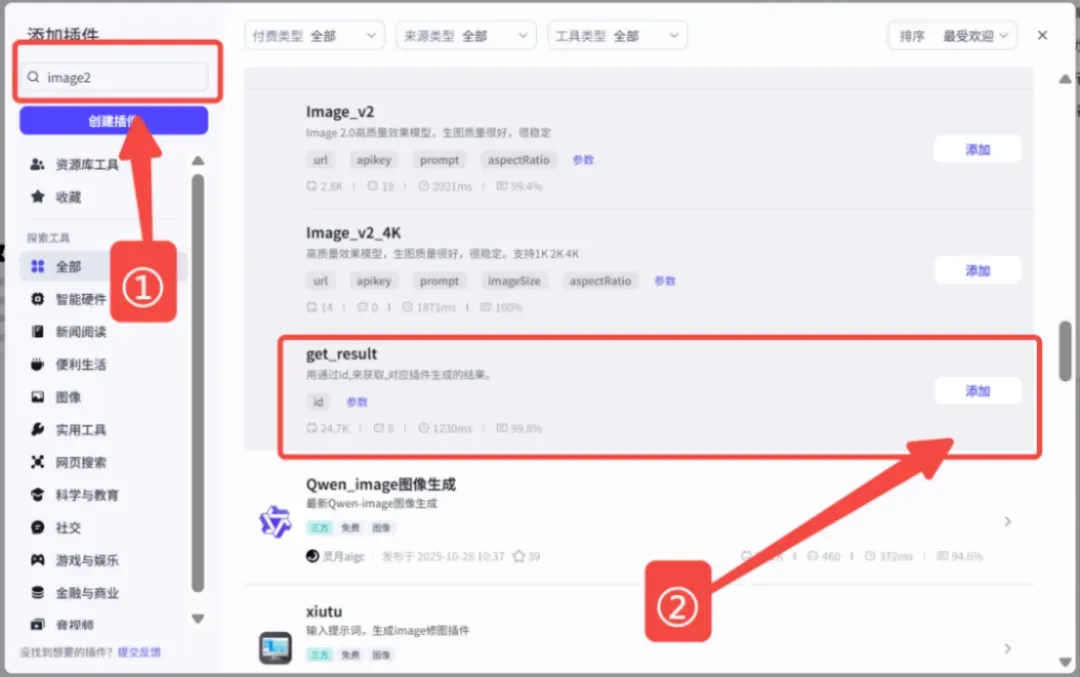Screen dimensions: 1080x677
Task: Select the 社交 category
Action: pos(56,528)
